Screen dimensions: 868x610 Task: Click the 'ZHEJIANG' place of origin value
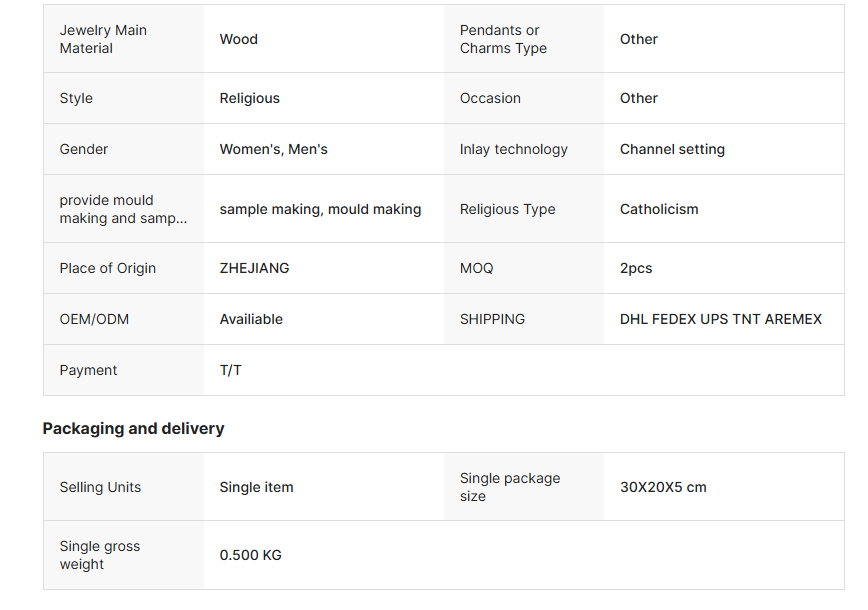coord(255,268)
